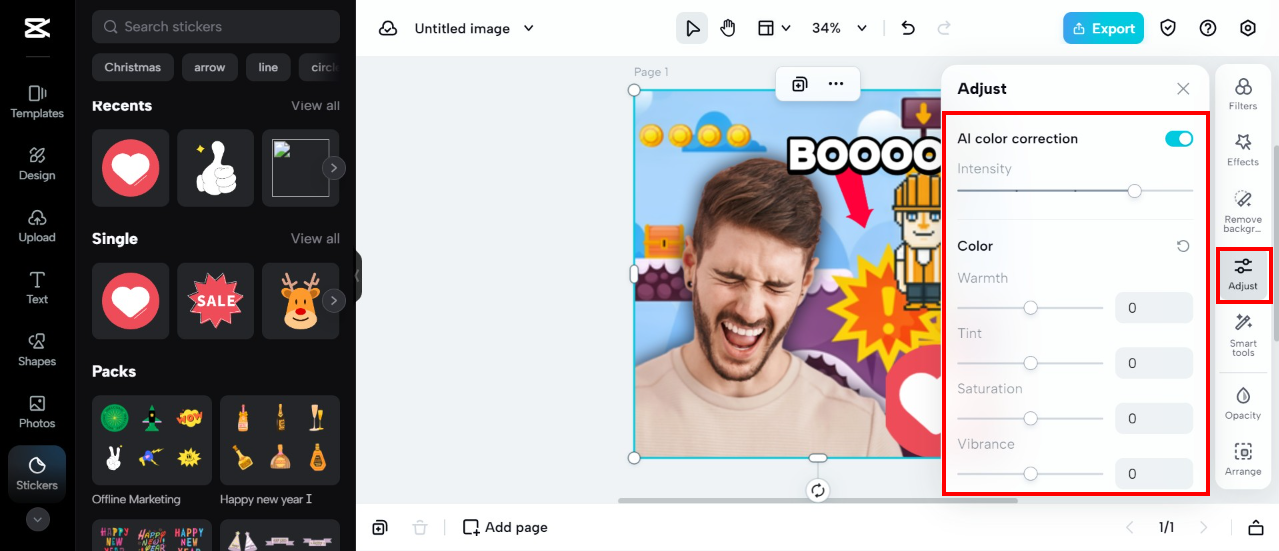1279x551 pixels.
Task: Click the Search stickers field
Action: 216,27
